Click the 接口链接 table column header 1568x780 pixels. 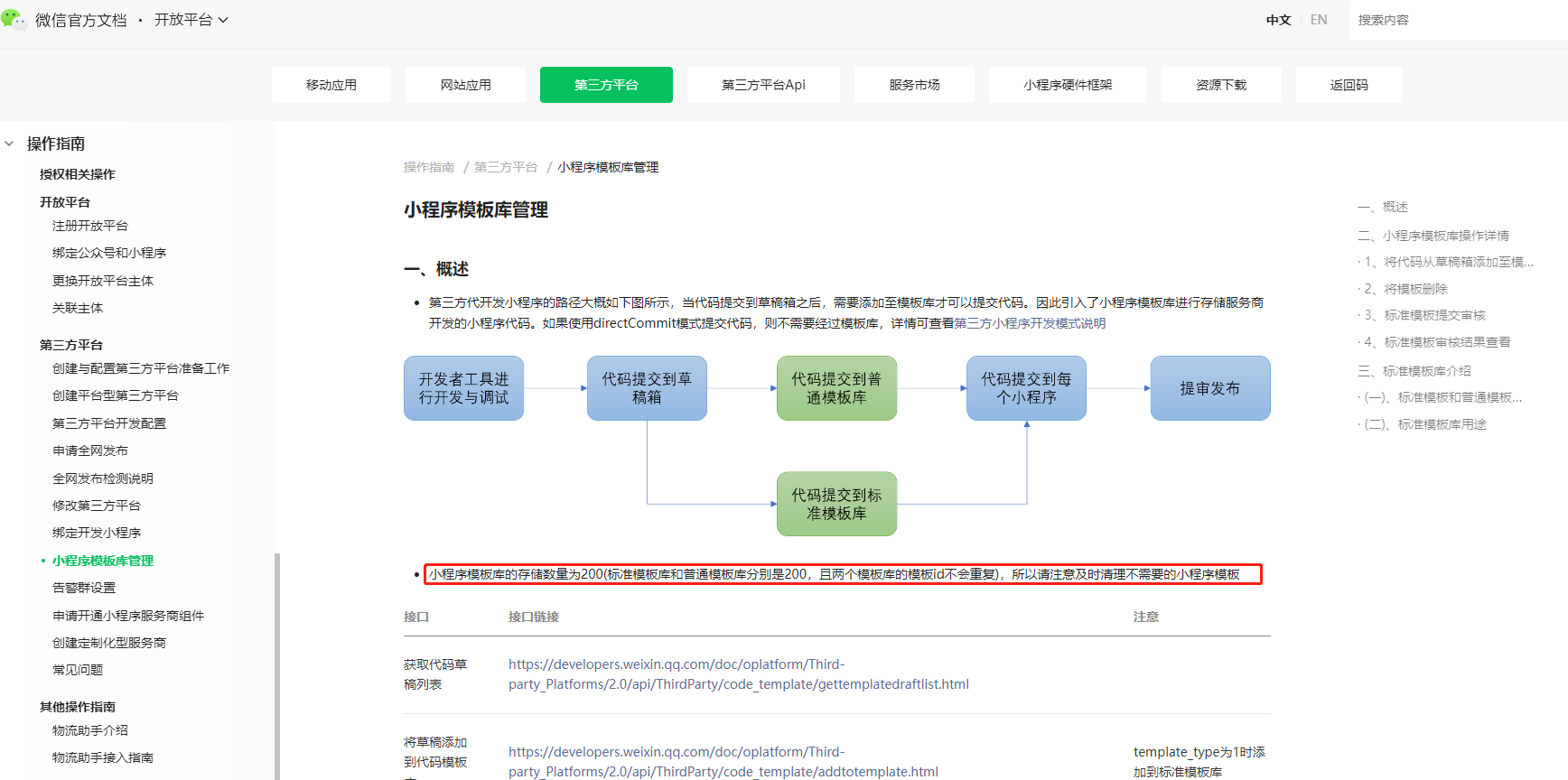click(534, 617)
